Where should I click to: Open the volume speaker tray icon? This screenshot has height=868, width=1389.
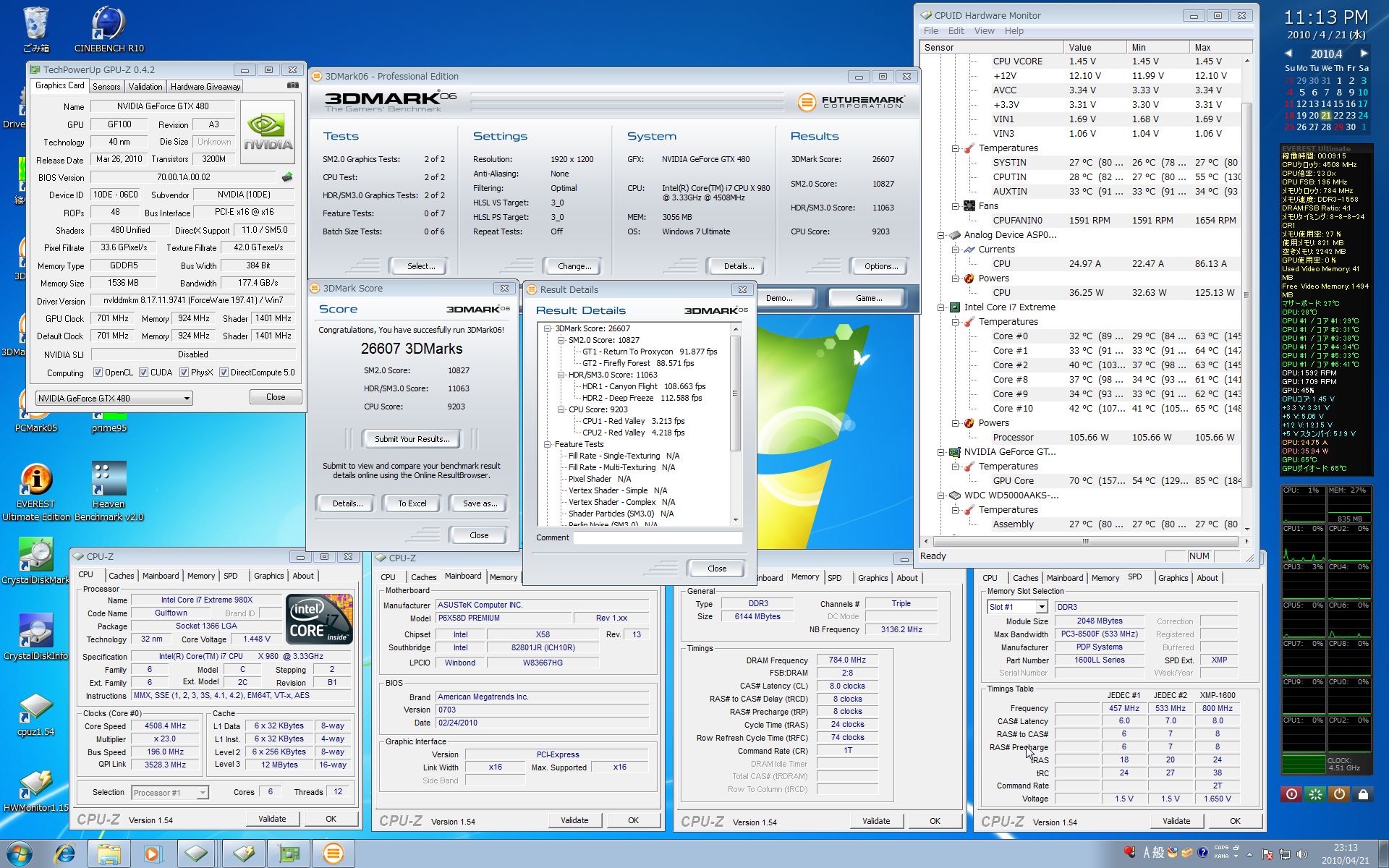[x=1302, y=854]
